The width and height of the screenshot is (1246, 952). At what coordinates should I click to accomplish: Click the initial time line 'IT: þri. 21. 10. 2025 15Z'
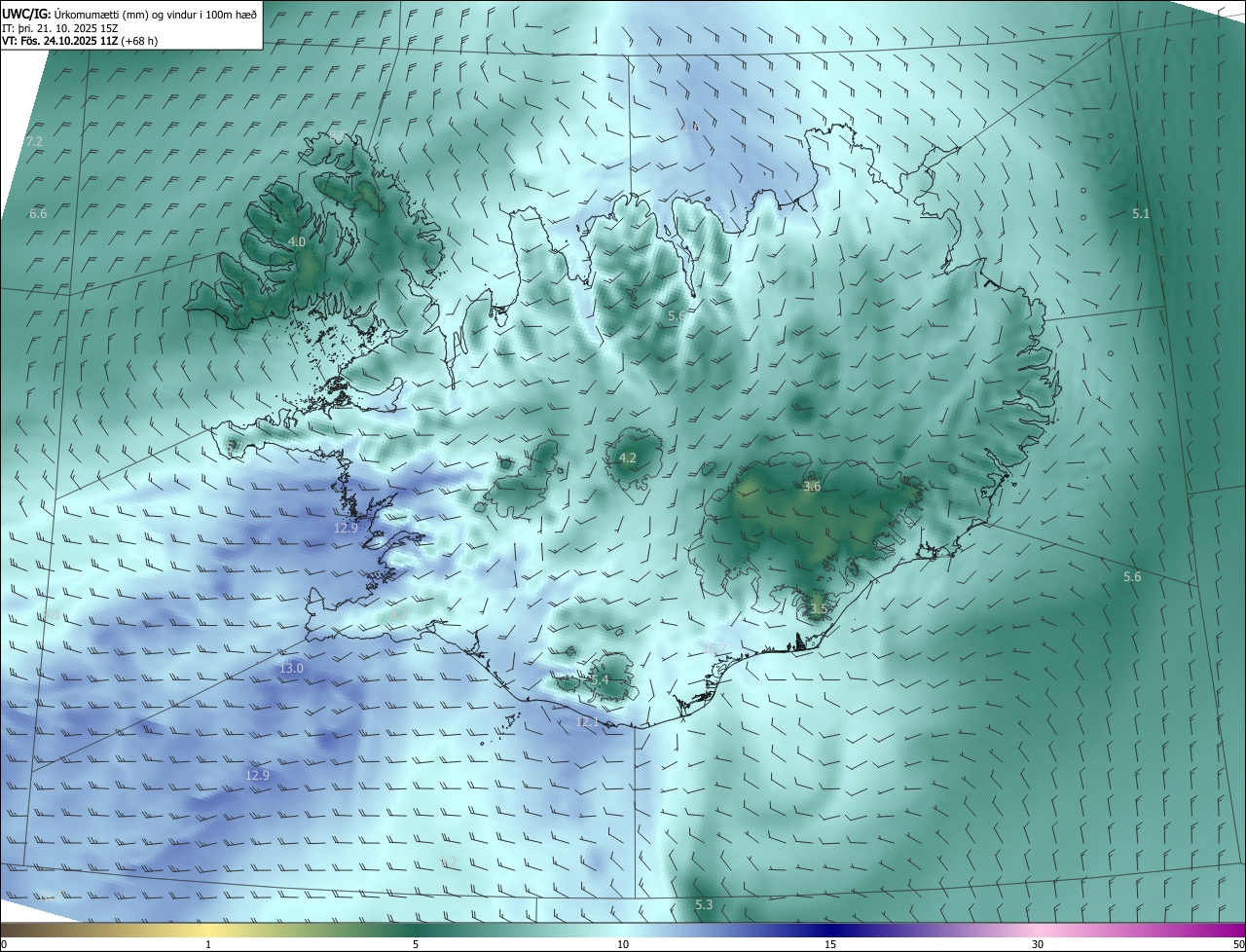(x=58, y=27)
